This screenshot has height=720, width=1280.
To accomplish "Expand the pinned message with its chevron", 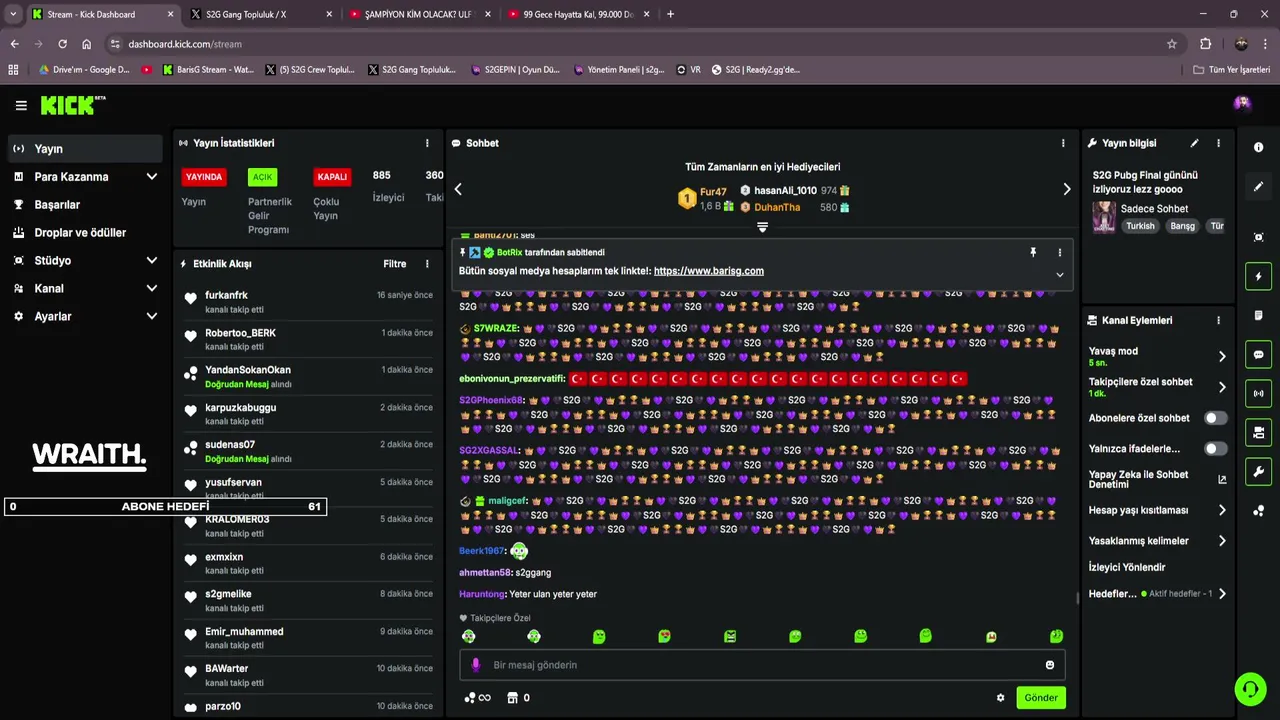I will (x=1060, y=275).
